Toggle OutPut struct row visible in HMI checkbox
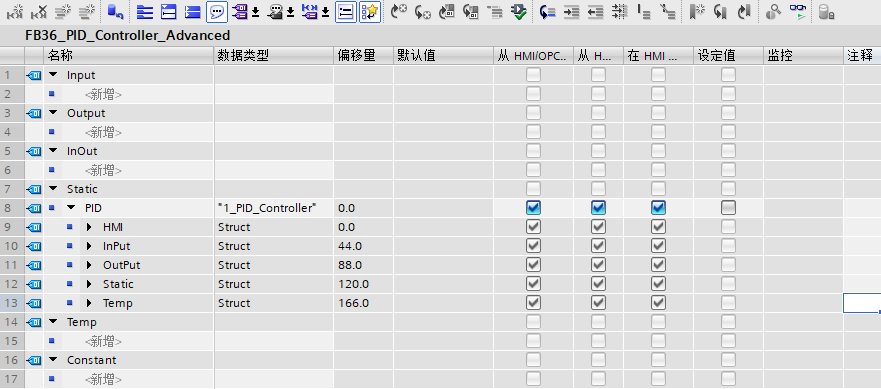This screenshot has width=881, height=389. [x=659, y=265]
